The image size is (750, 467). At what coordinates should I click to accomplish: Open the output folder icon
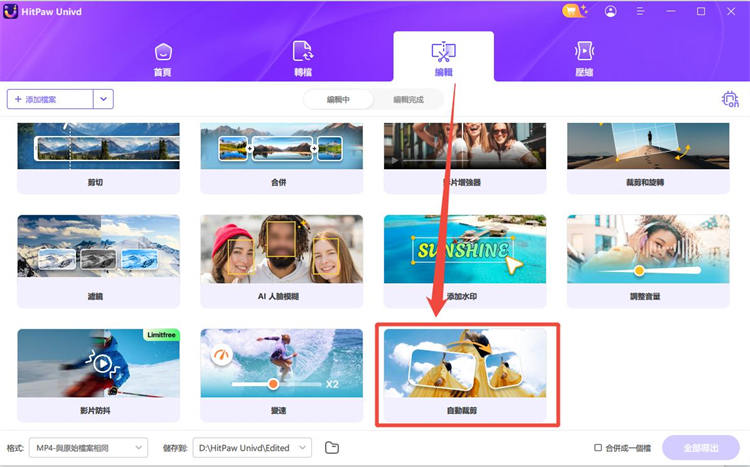tap(332, 447)
